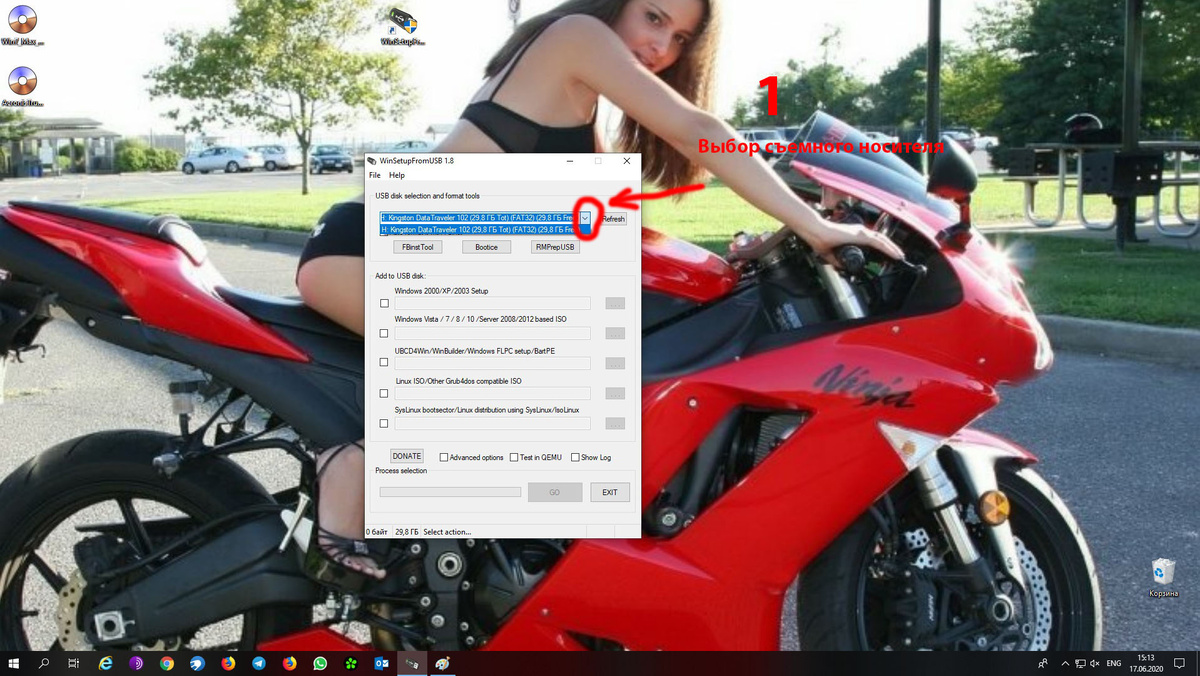This screenshot has width=1200, height=676.
Task: Open Telegram from the taskbar
Action: tap(259, 663)
